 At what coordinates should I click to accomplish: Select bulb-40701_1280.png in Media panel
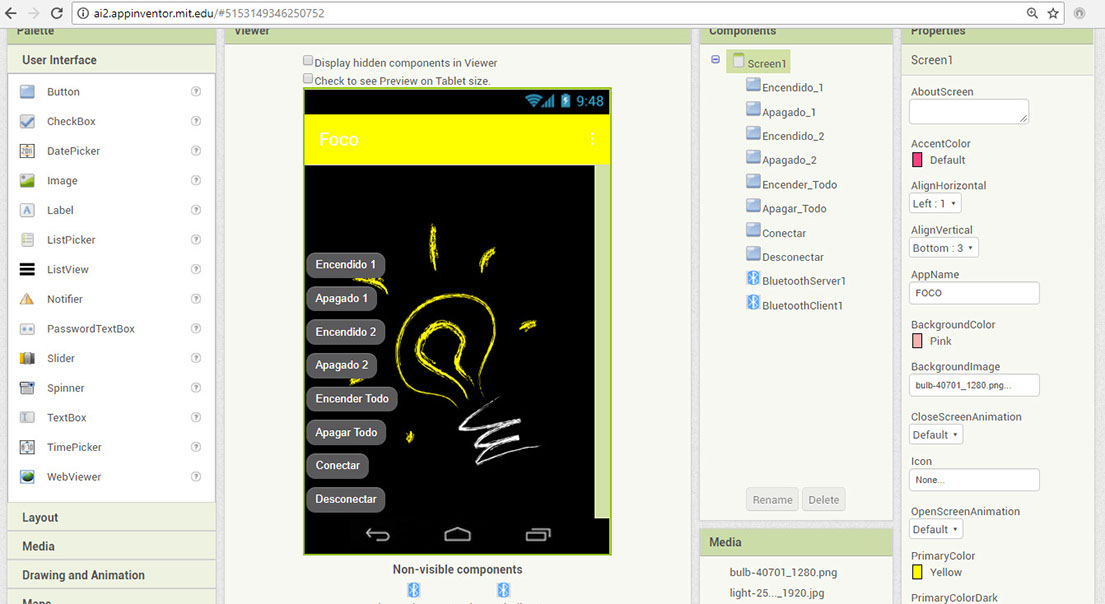tap(783, 572)
